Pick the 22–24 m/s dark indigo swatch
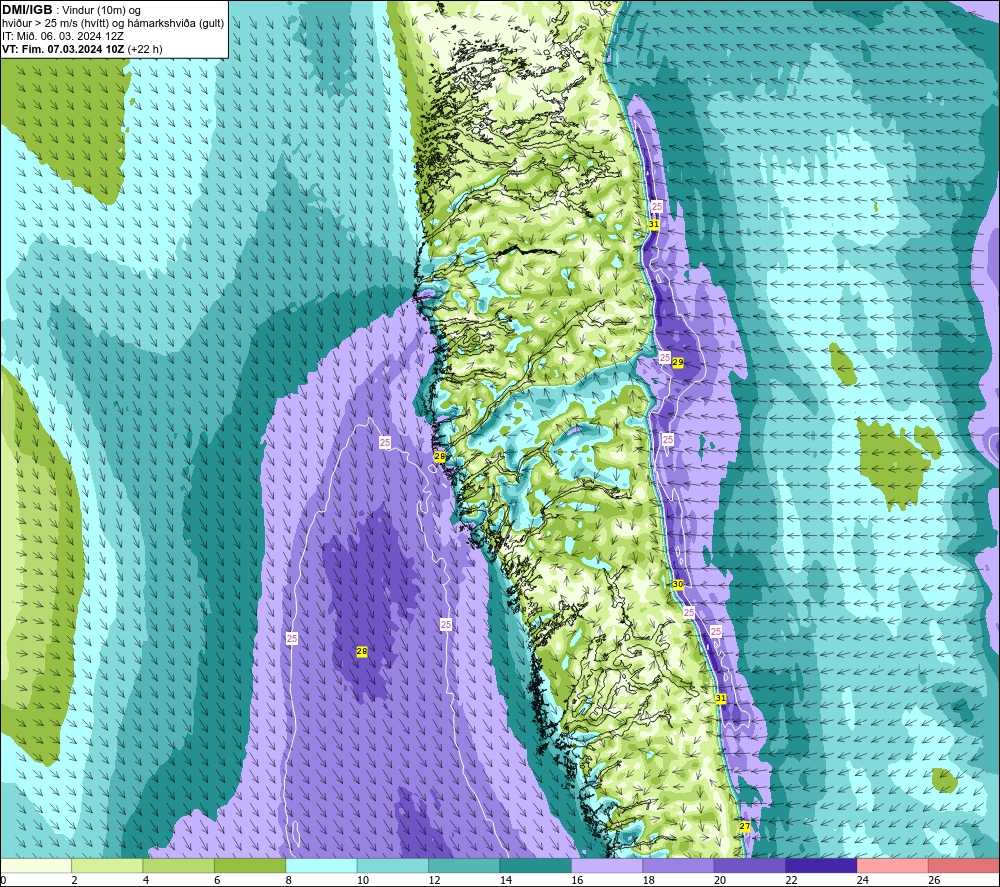This screenshot has width=1000, height=887. pyautogui.click(x=821, y=865)
